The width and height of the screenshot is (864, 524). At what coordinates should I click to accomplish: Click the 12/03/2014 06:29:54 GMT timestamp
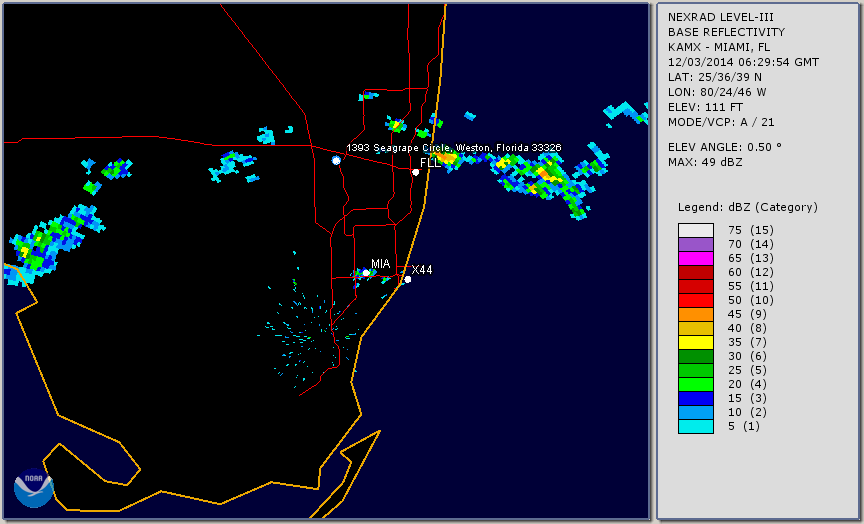coord(743,62)
